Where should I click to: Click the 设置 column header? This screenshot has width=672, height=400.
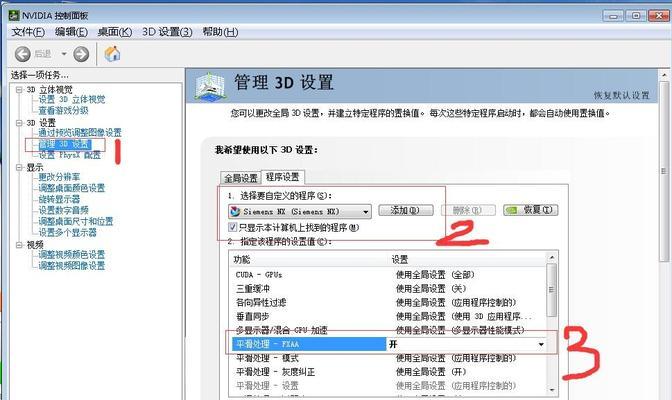(467, 259)
